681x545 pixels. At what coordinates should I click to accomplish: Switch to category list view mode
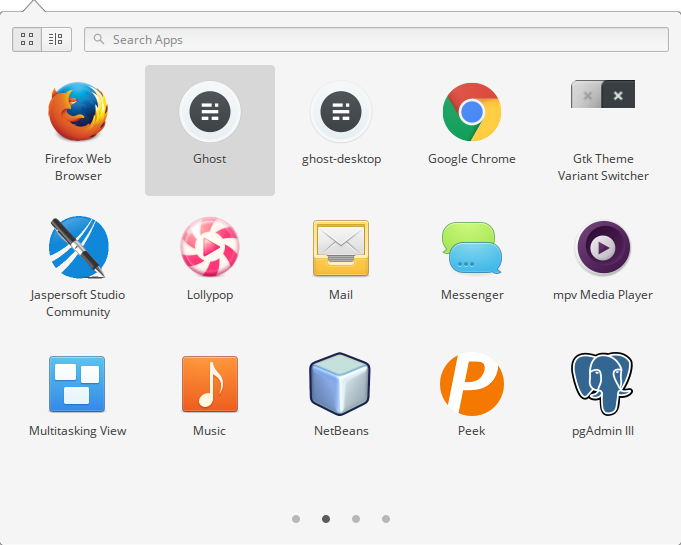[x=56, y=40]
